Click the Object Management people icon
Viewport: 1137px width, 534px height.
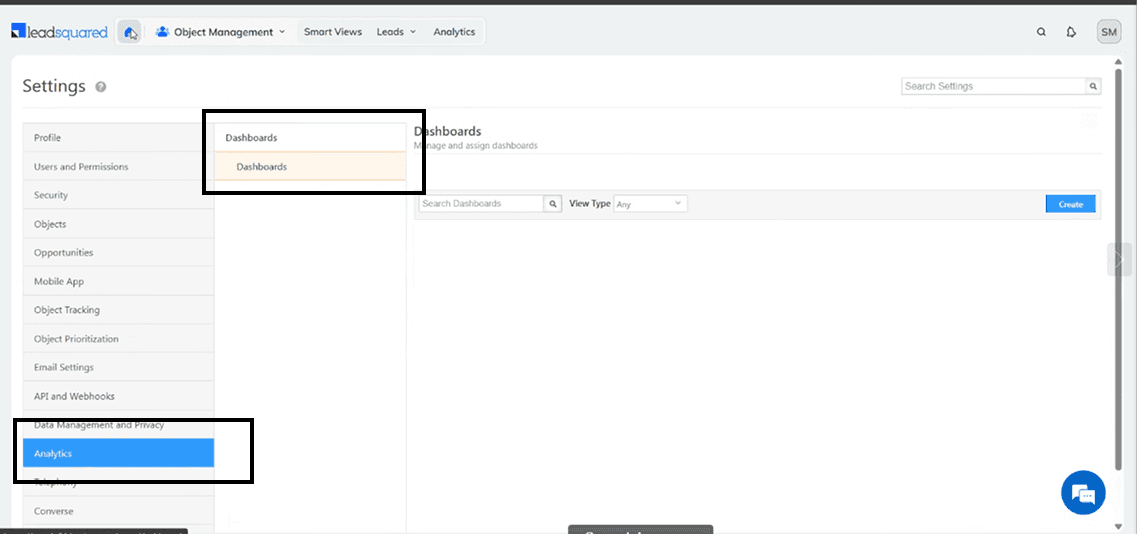pos(162,32)
